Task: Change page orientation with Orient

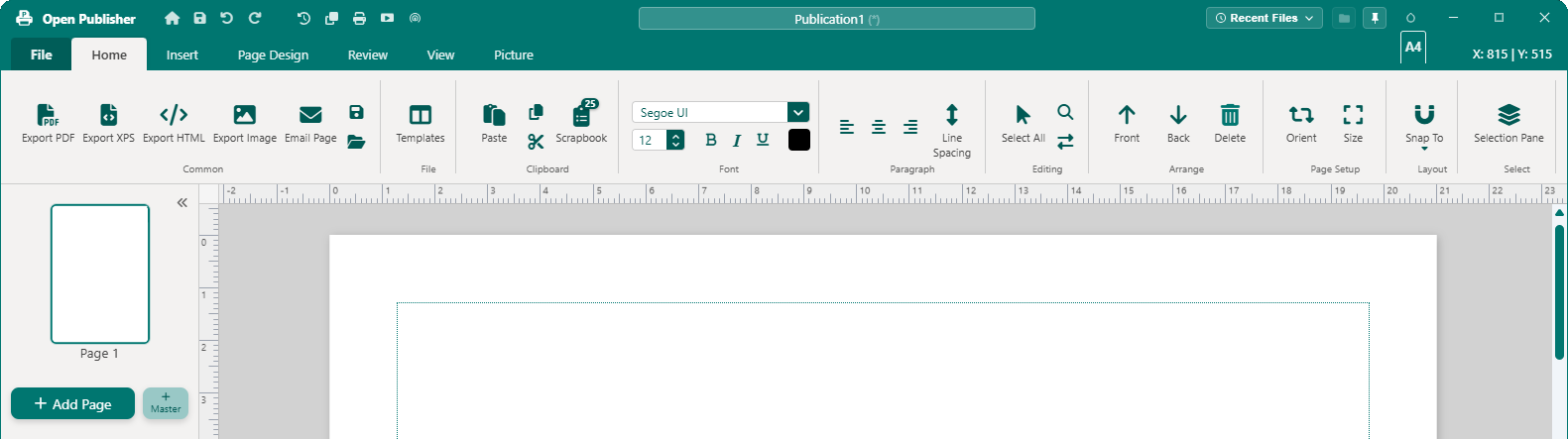Action: tap(1301, 123)
